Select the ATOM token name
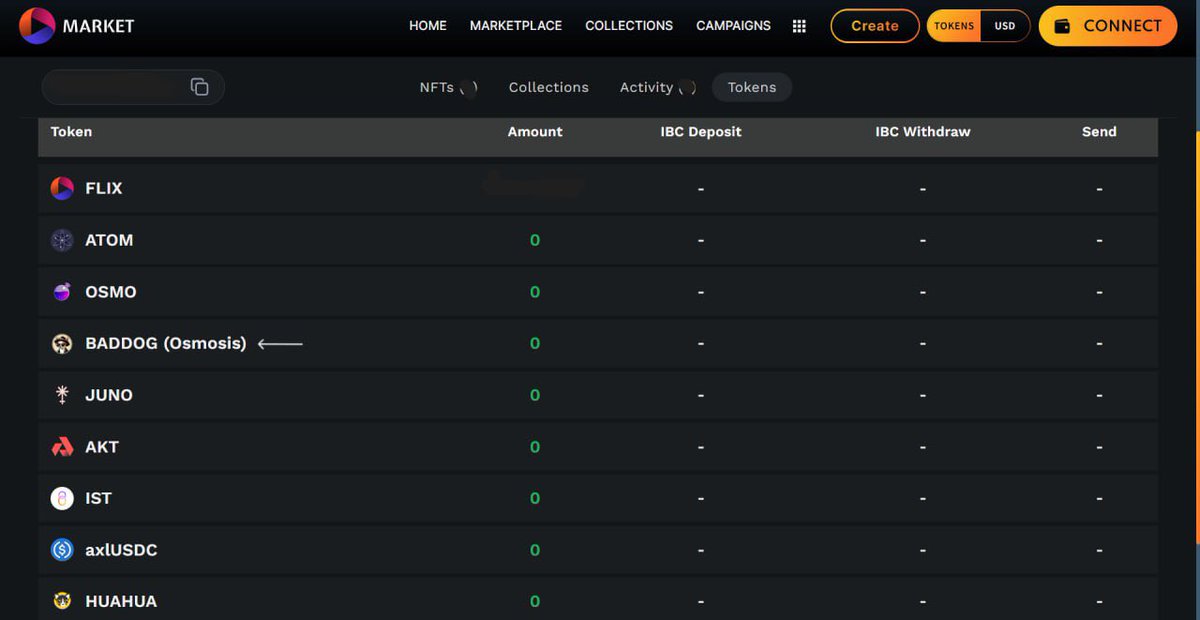1200x620 pixels. [109, 240]
